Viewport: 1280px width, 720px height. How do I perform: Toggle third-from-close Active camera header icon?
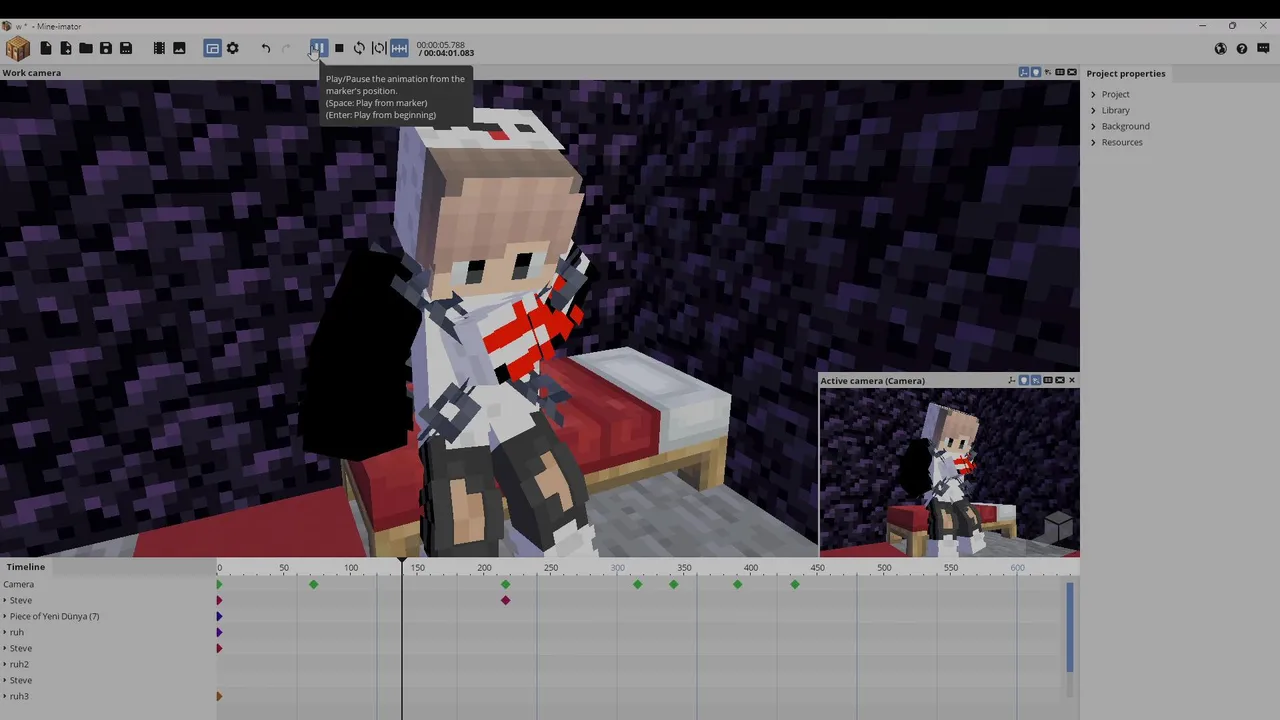pyautogui.click(x=1036, y=380)
